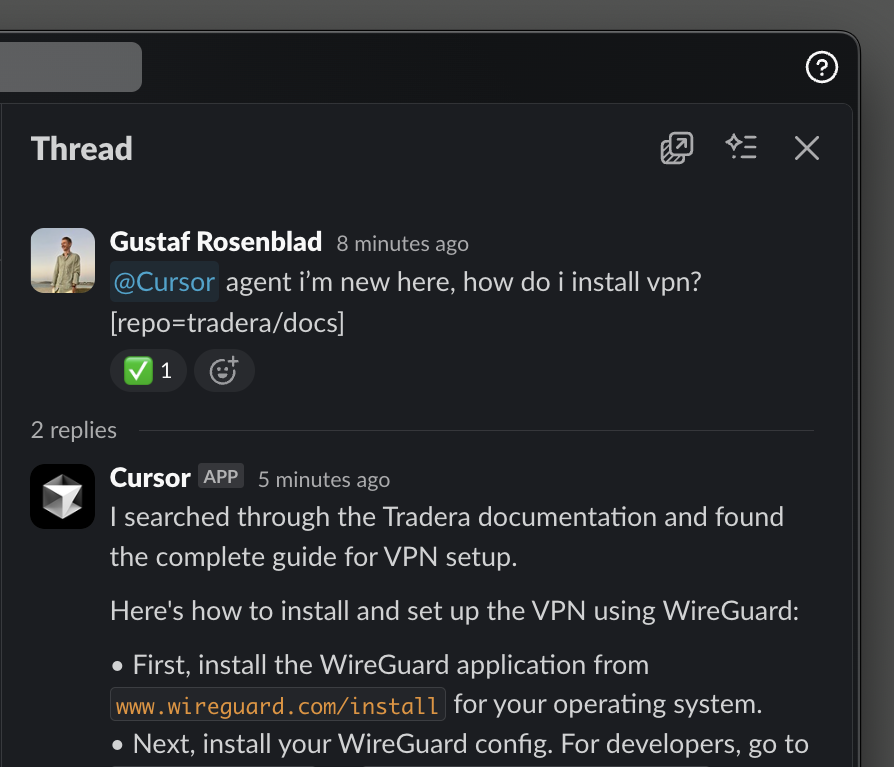Toggle the green checkmark reaction

(148, 371)
